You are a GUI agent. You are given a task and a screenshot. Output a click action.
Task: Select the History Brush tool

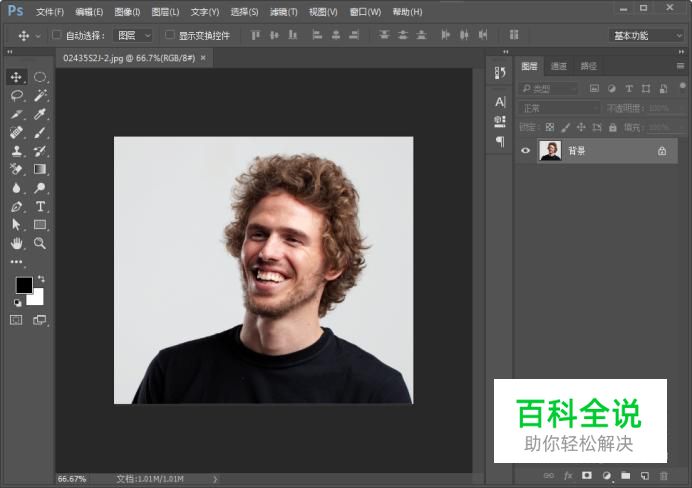coord(40,151)
